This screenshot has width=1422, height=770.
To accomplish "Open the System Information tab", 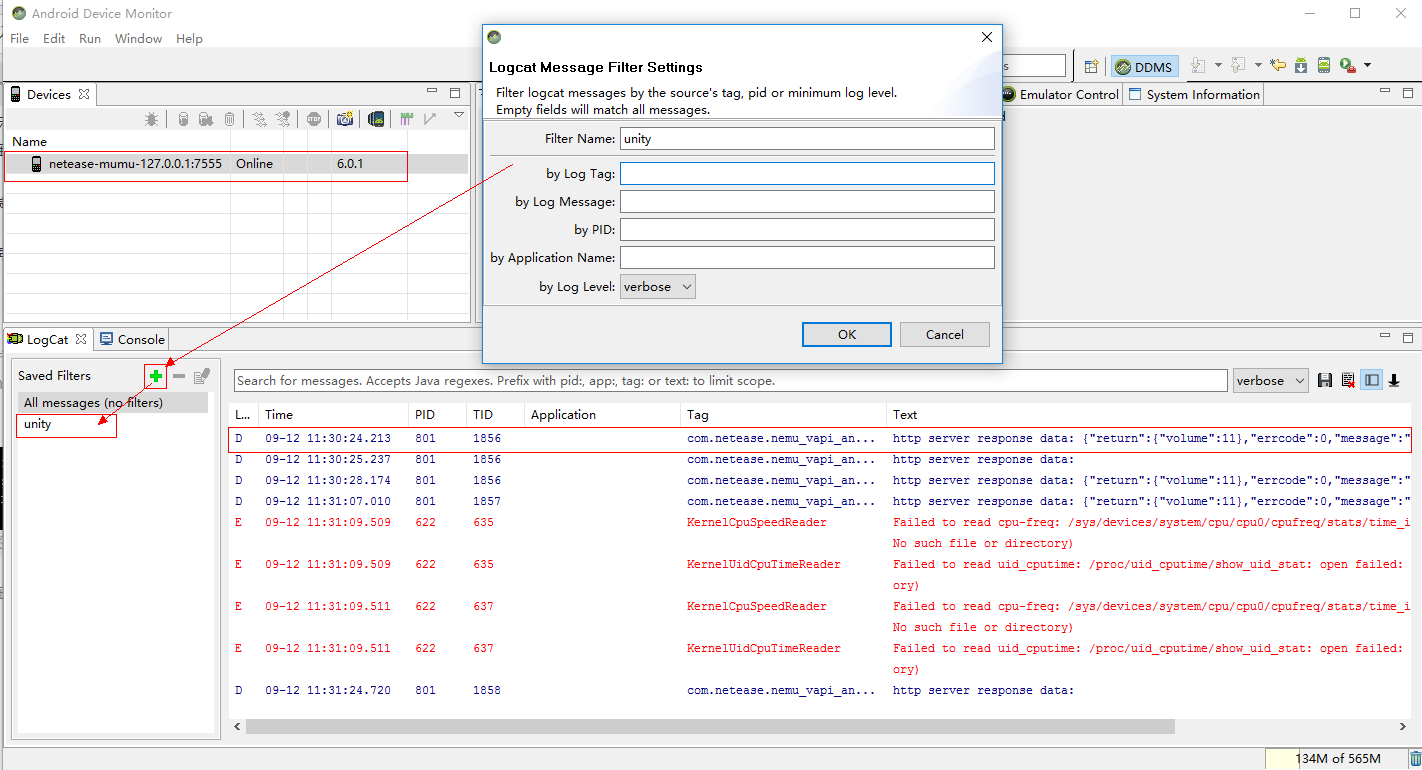I will point(1194,94).
